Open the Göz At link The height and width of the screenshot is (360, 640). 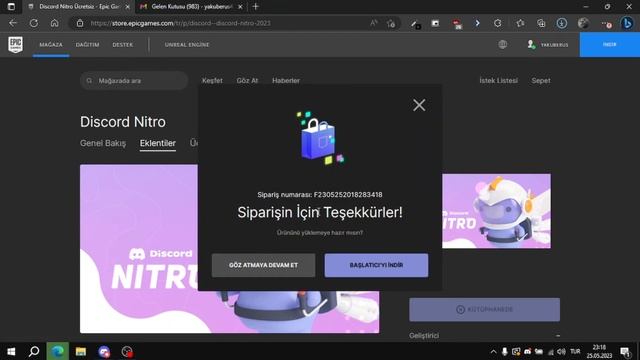[x=247, y=80]
